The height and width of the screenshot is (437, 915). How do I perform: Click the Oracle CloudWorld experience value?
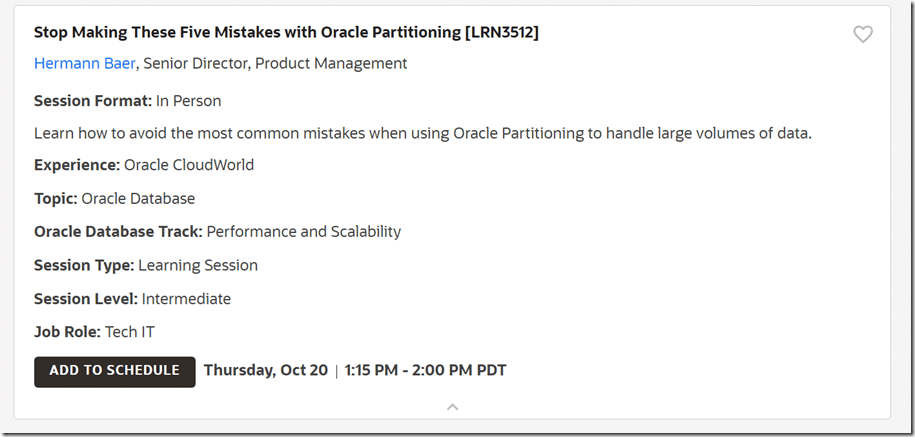pyautogui.click(x=189, y=166)
